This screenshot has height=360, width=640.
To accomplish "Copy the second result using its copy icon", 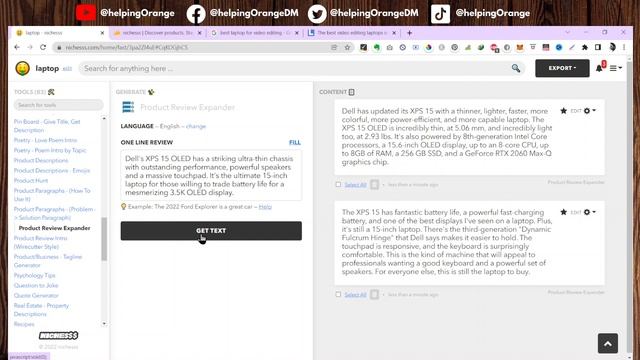I will [x=374, y=294].
